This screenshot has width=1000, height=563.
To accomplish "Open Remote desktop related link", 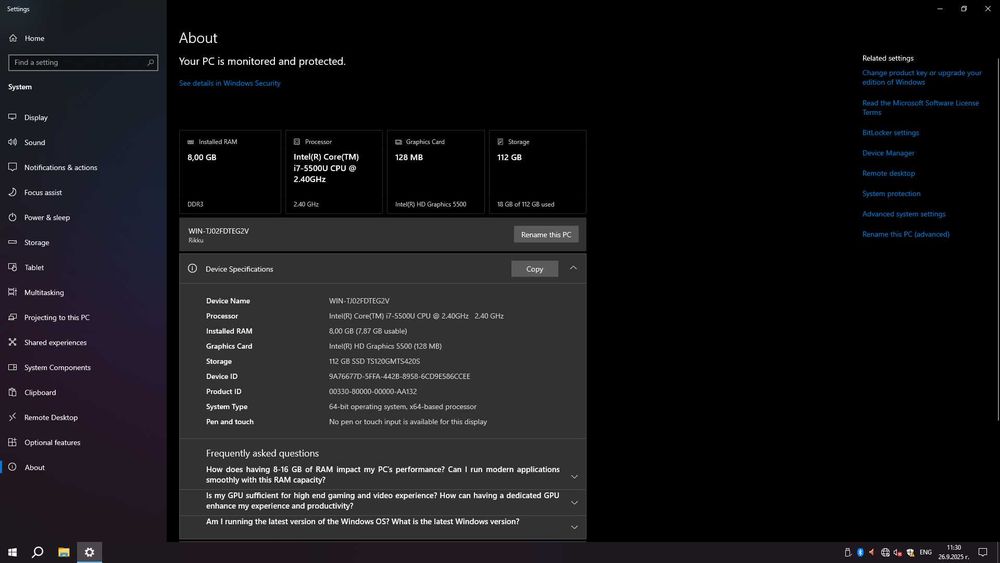I will click(888, 173).
